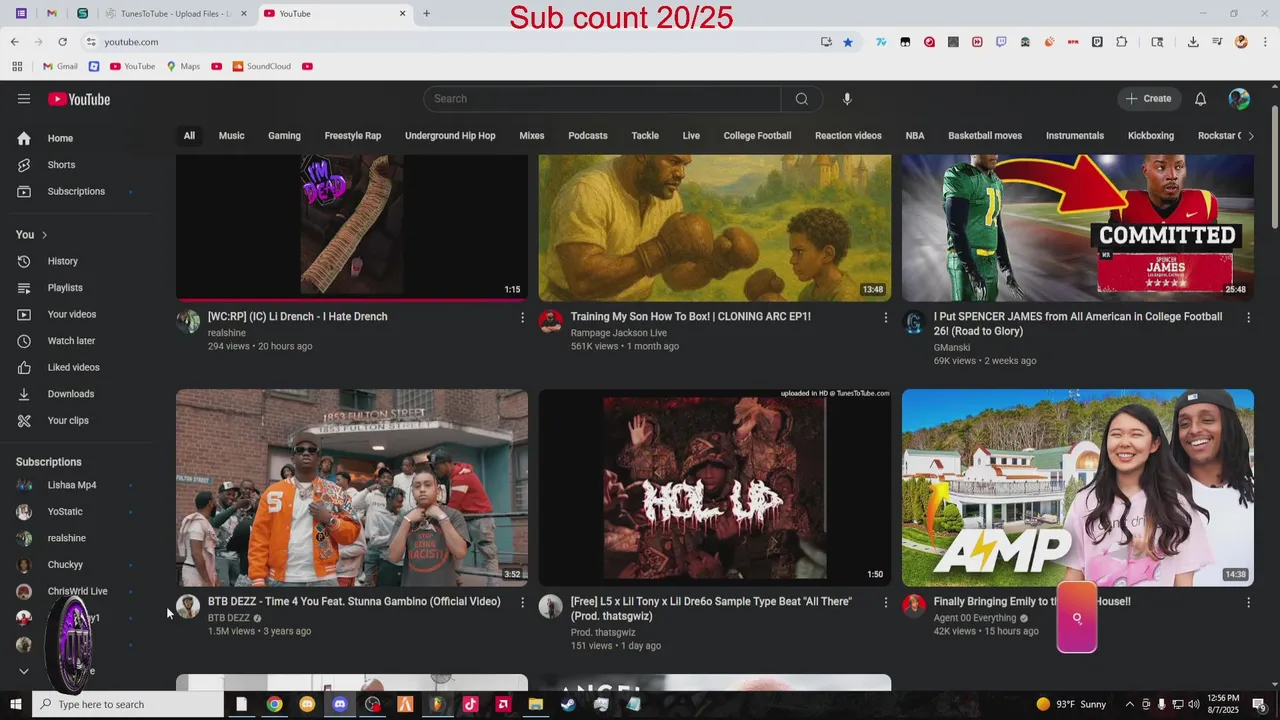This screenshot has width=1280, height=720.
Task: Open Subscriptions in the sidebar
Action: (x=76, y=191)
